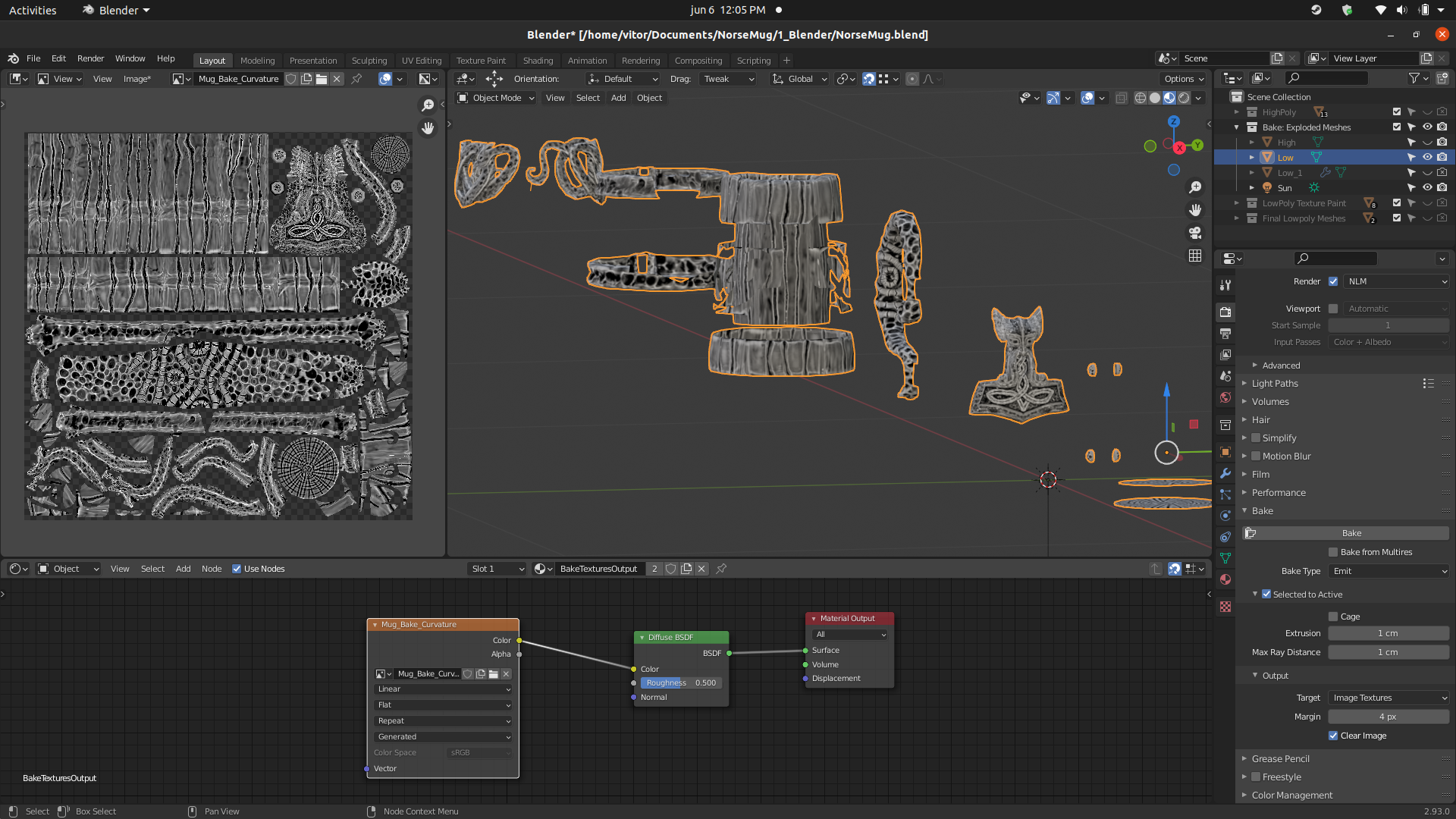Open the Material properties tab icon
Image resolution: width=1456 pixels, height=819 pixels.
[1225, 579]
